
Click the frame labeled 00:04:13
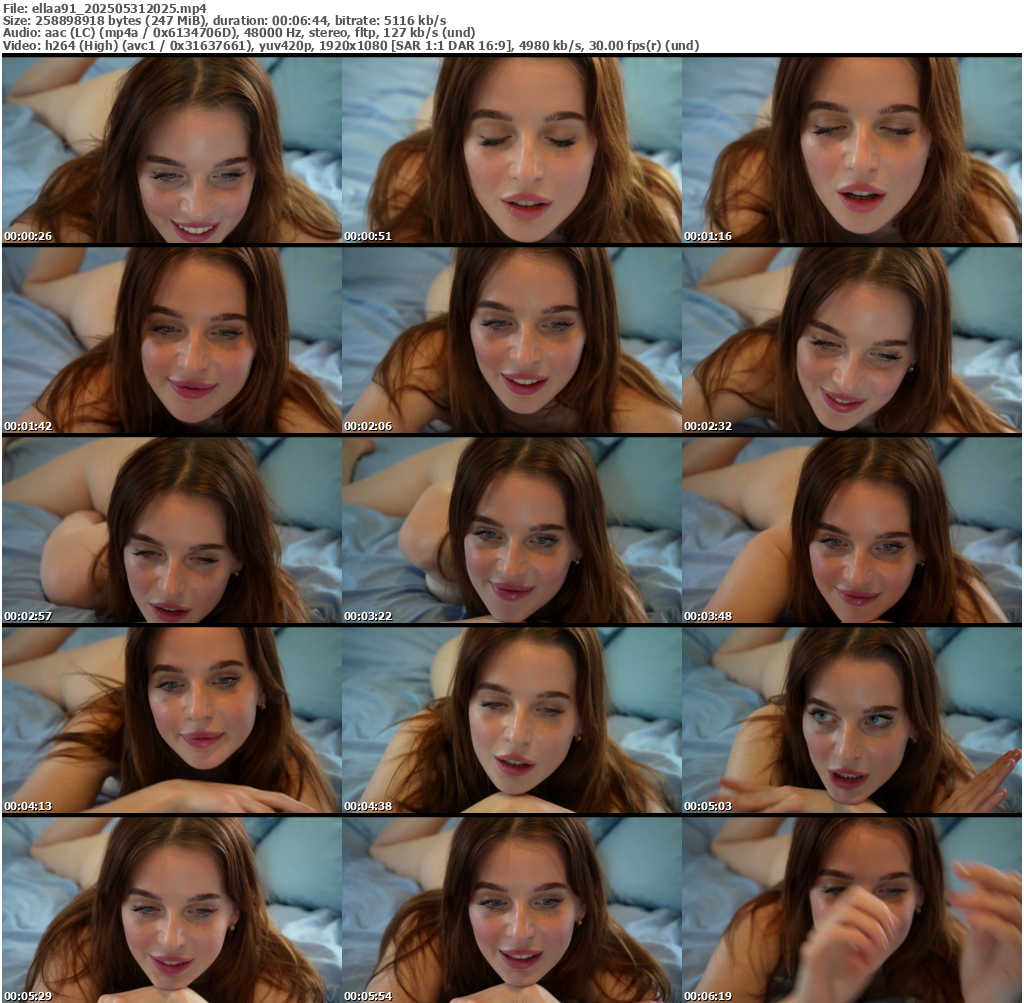(x=172, y=720)
